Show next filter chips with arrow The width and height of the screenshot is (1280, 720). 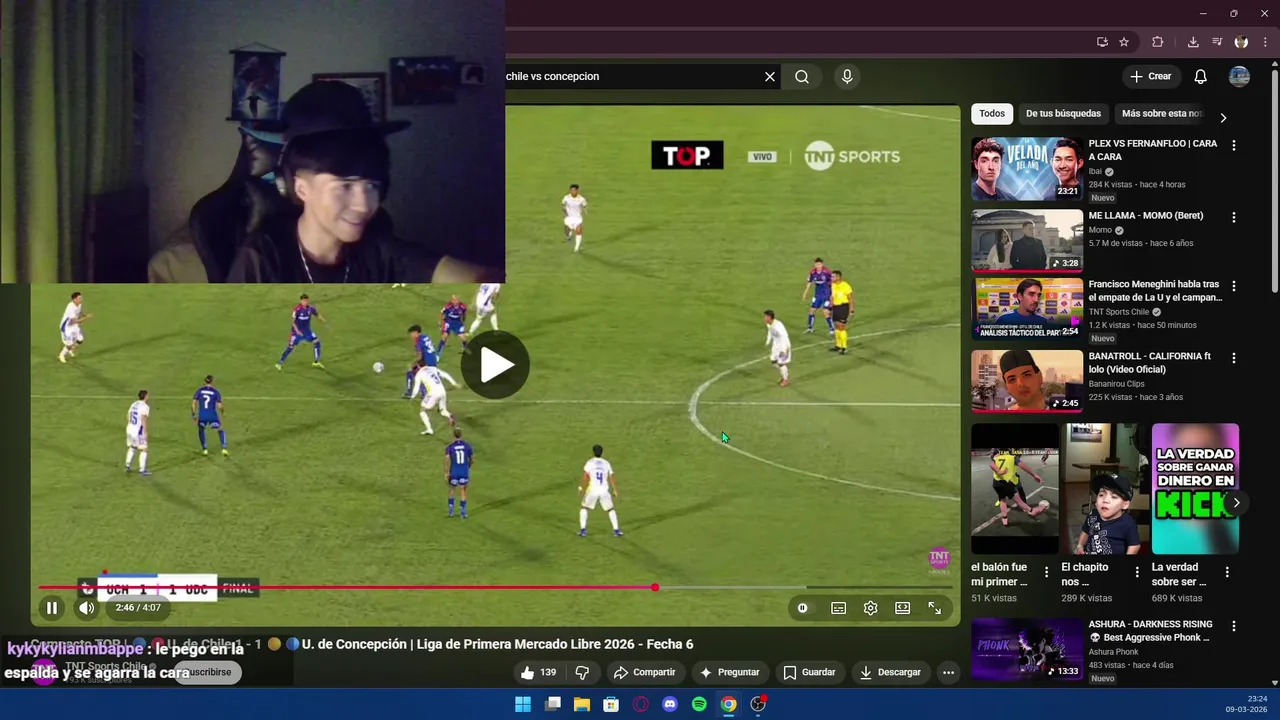click(x=1222, y=118)
